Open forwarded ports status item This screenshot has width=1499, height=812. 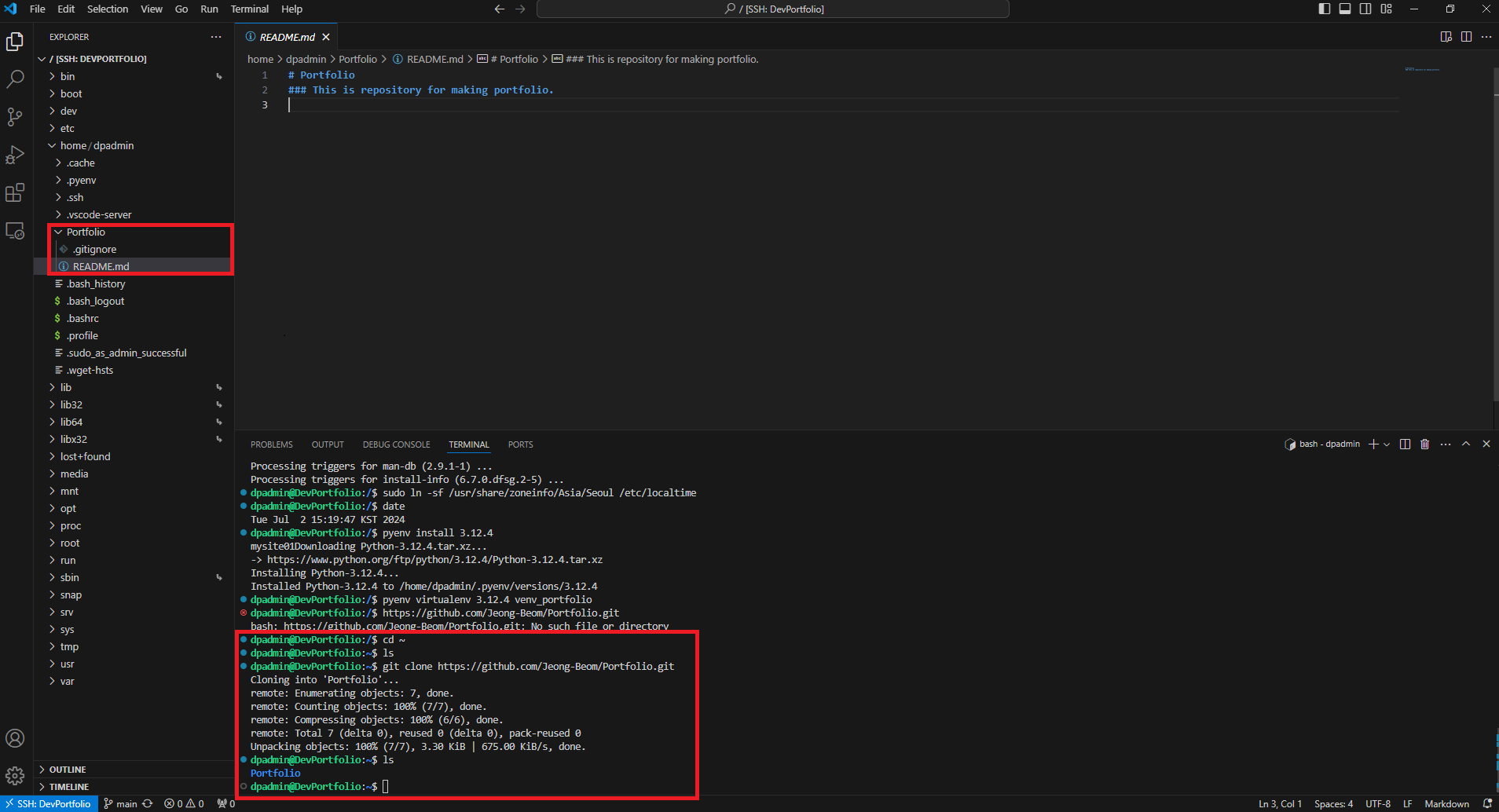coord(226,804)
